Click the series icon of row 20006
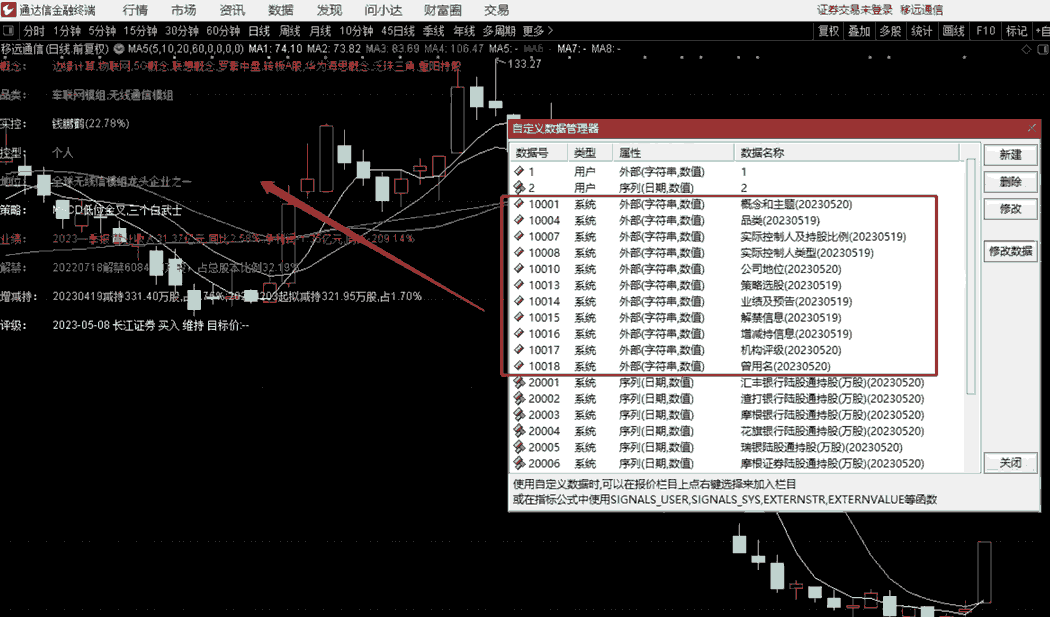Viewport: 1050px width, 617px height. click(519, 463)
